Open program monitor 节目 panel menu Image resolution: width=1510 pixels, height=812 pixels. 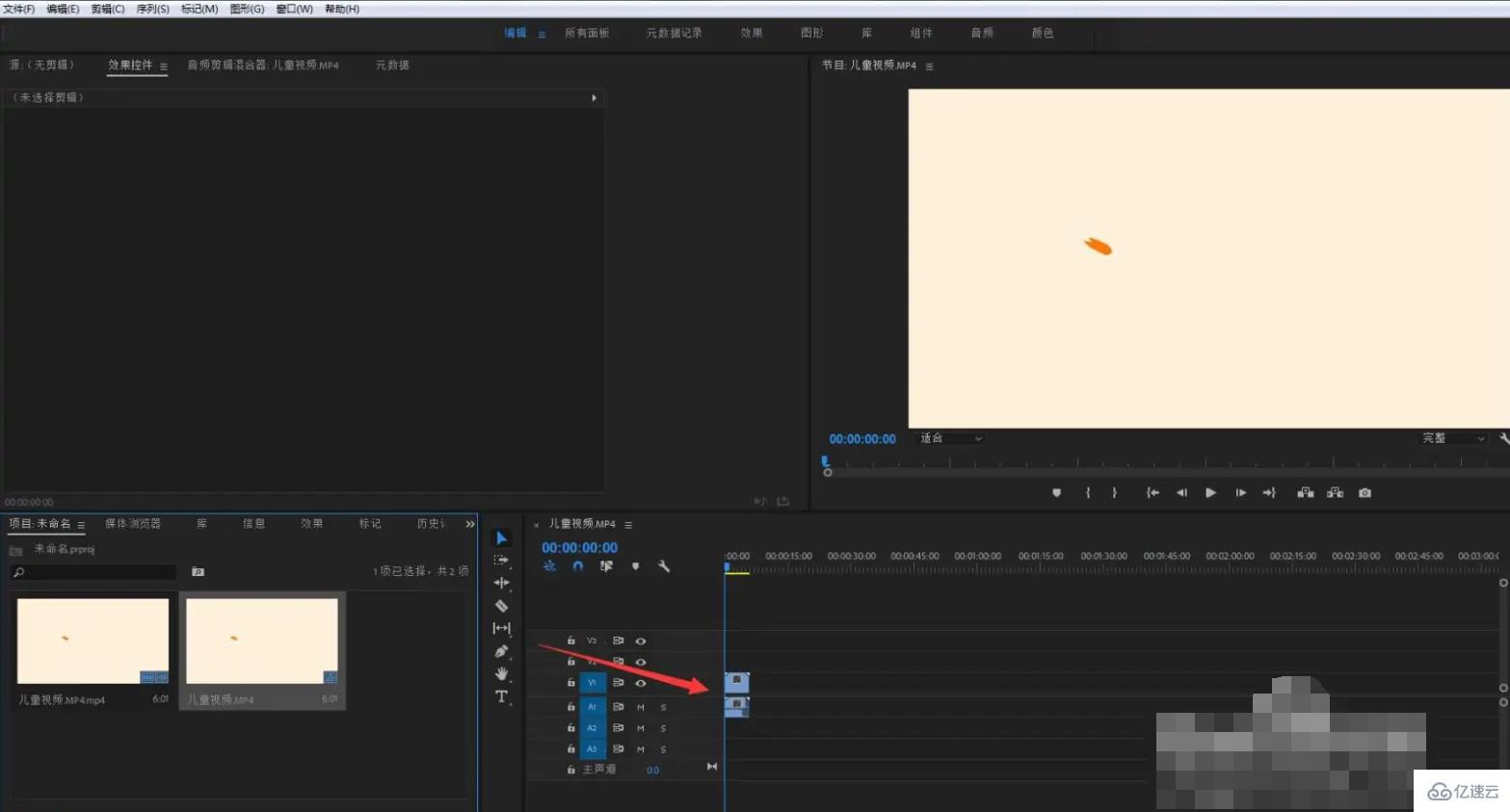[x=929, y=66]
